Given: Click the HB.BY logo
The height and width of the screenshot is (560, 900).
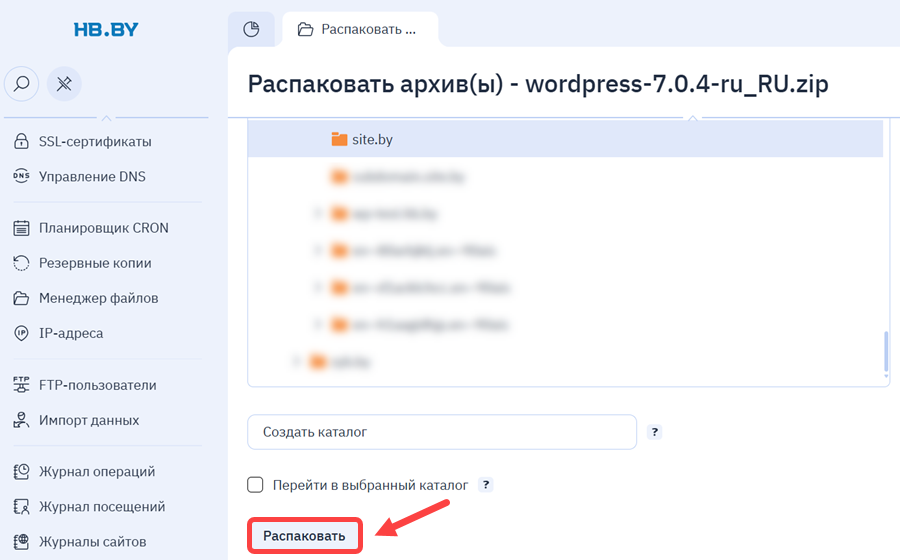Looking at the screenshot, I should coord(106,30).
